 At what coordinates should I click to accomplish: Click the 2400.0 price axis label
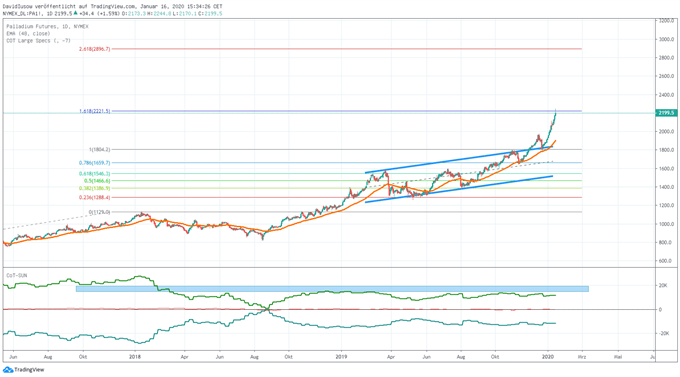click(x=667, y=95)
